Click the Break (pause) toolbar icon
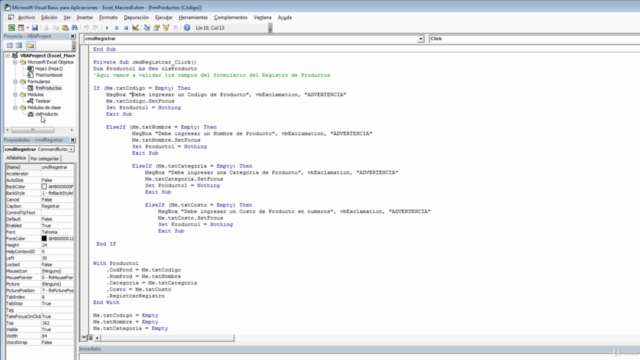The height and width of the screenshot is (360, 640). coord(116,28)
